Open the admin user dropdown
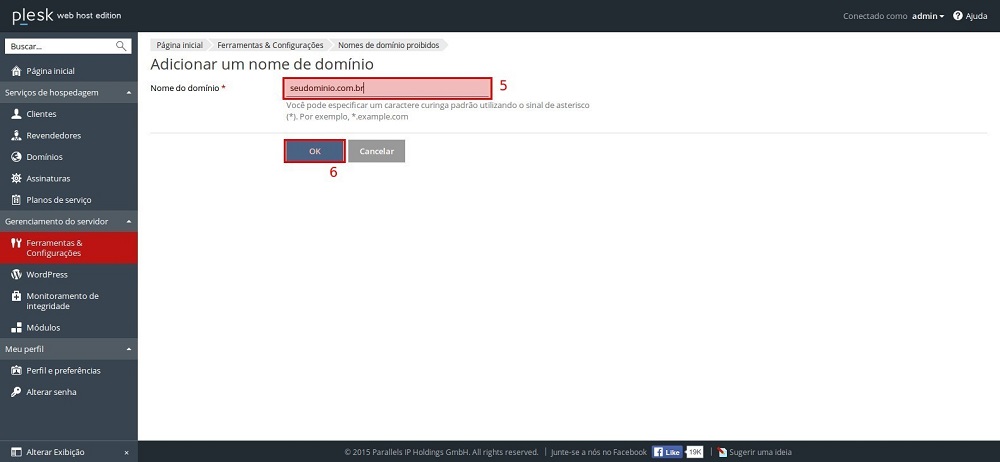 pyautogui.click(x=928, y=16)
